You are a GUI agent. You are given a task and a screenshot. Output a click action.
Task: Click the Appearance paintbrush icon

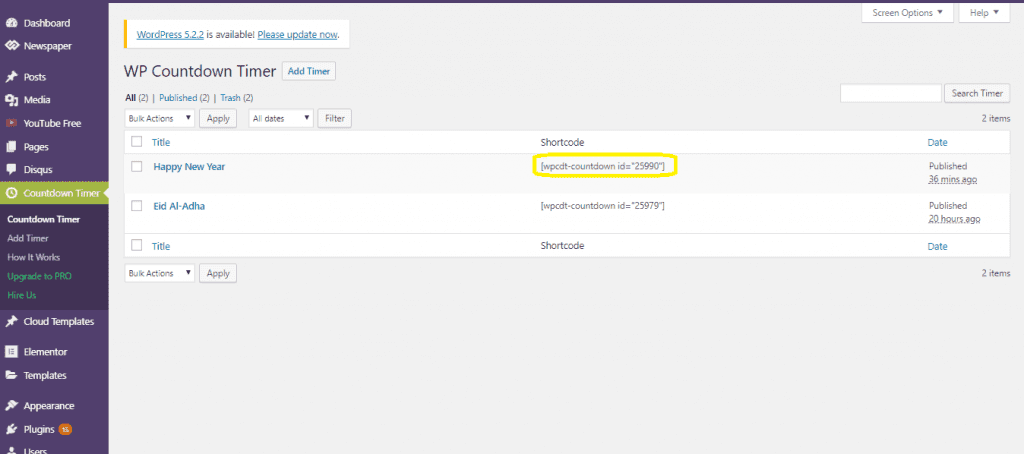coord(11,406)
